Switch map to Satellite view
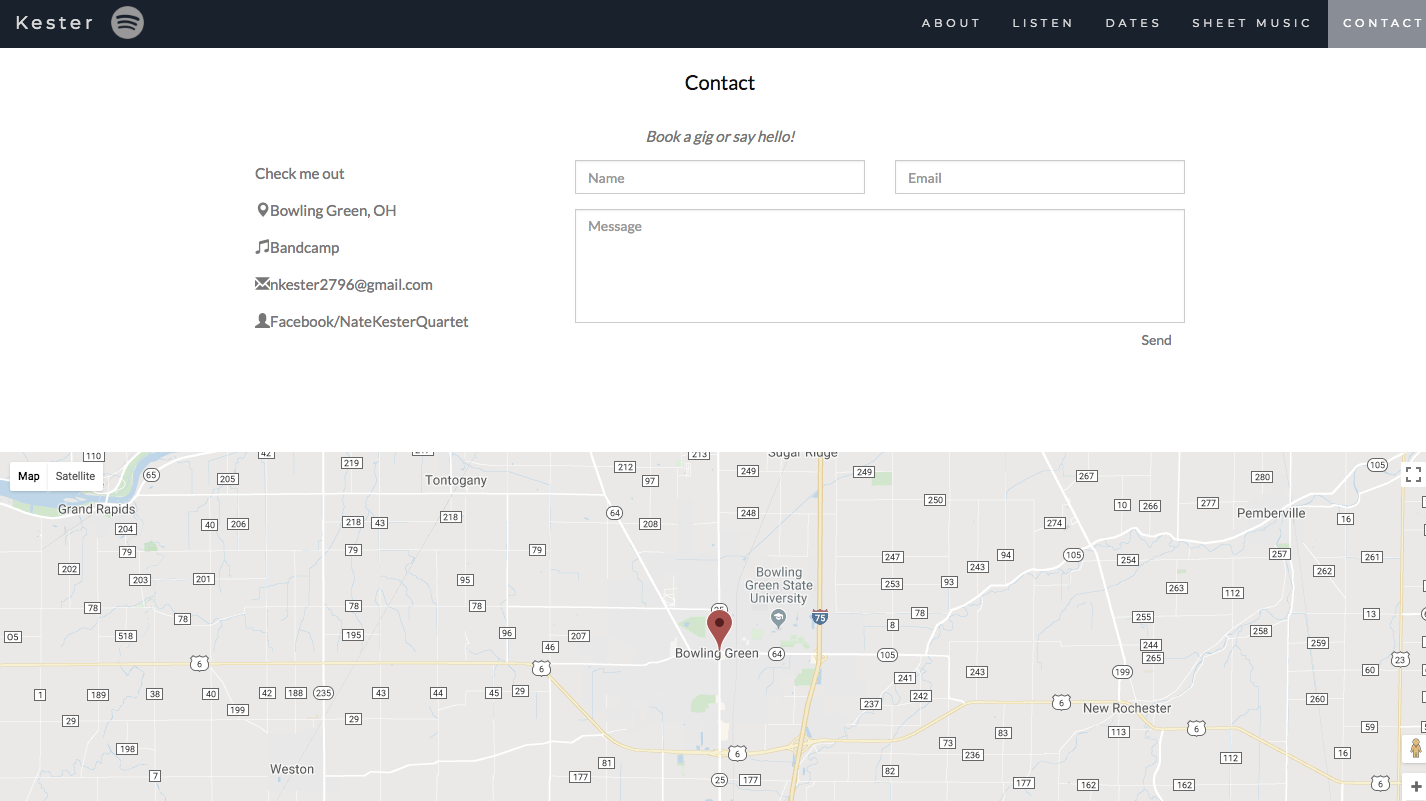 pyautogui.click(x=75, y=476)
